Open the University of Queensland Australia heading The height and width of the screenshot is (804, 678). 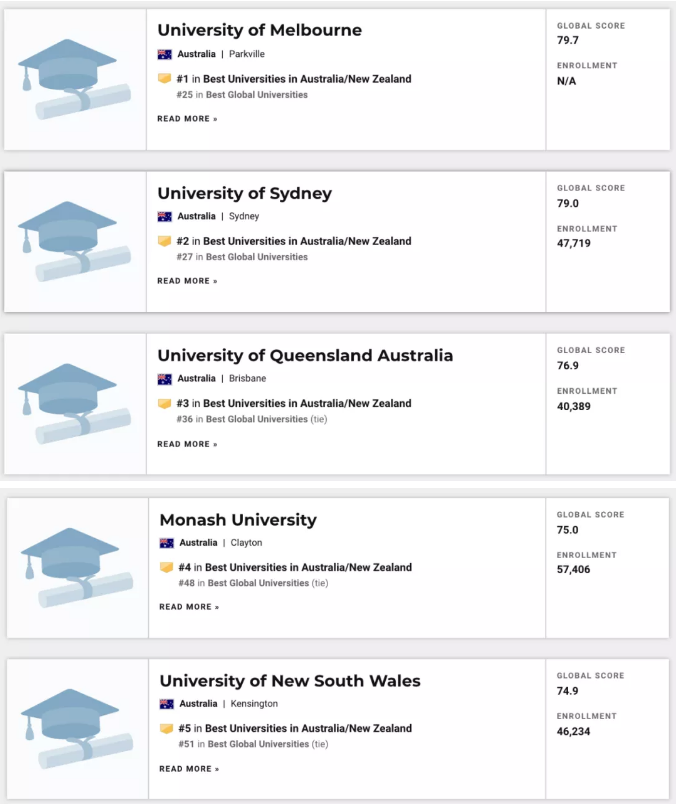pos(305,356)
